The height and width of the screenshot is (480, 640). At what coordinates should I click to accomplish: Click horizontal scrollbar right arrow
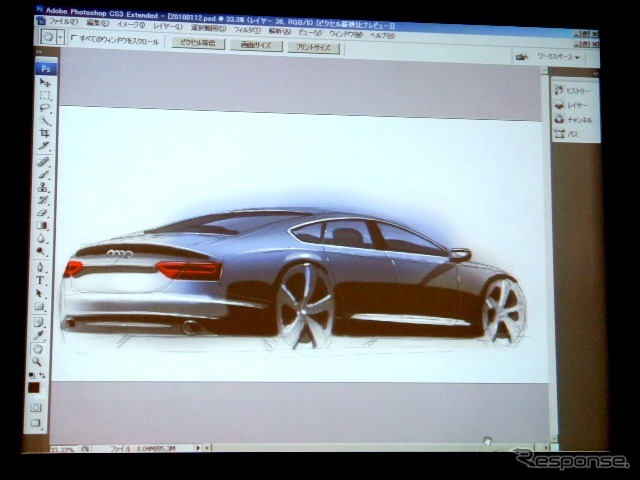546,447
